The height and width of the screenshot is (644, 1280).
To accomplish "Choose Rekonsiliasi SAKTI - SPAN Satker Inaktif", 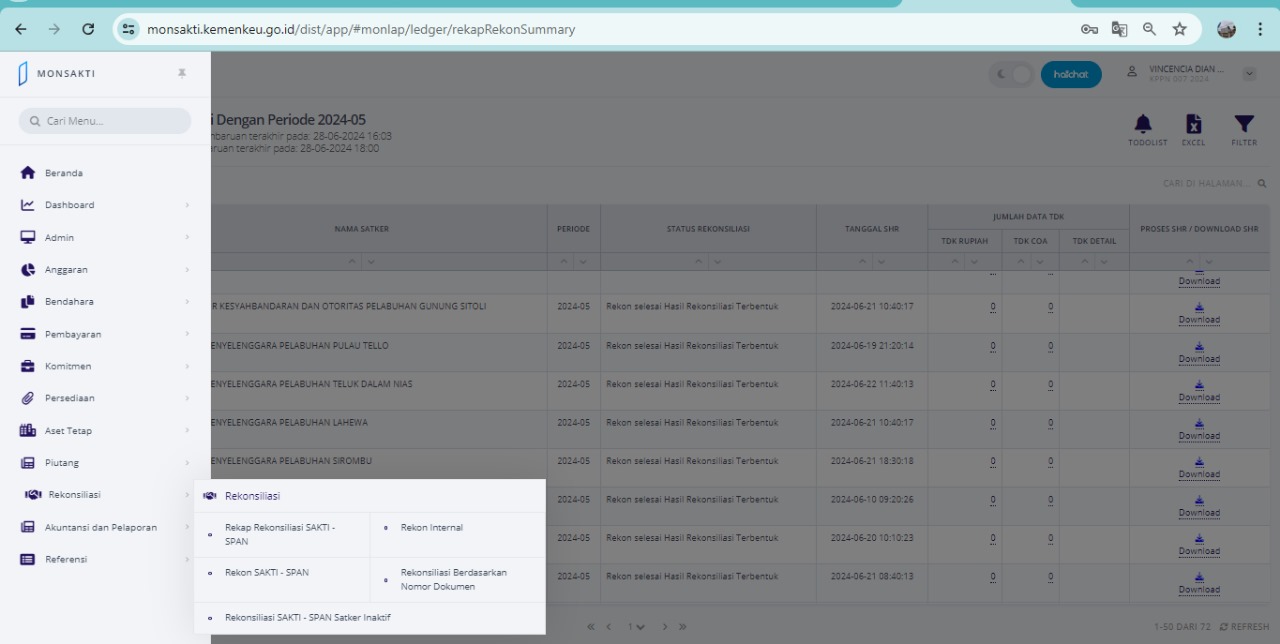I will tap(307, 618).
